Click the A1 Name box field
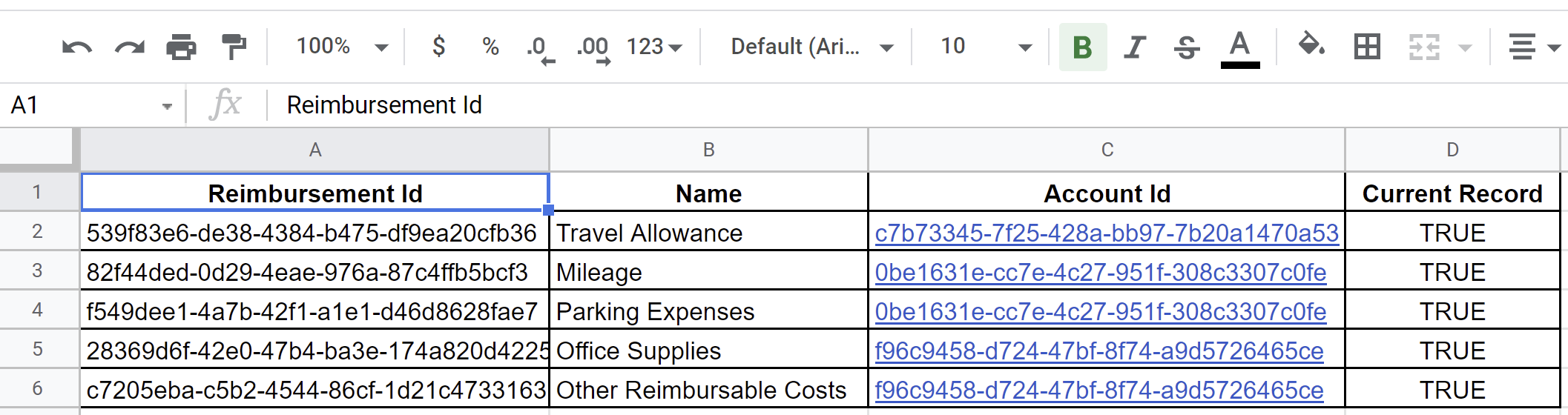 (x=82, y=105)
